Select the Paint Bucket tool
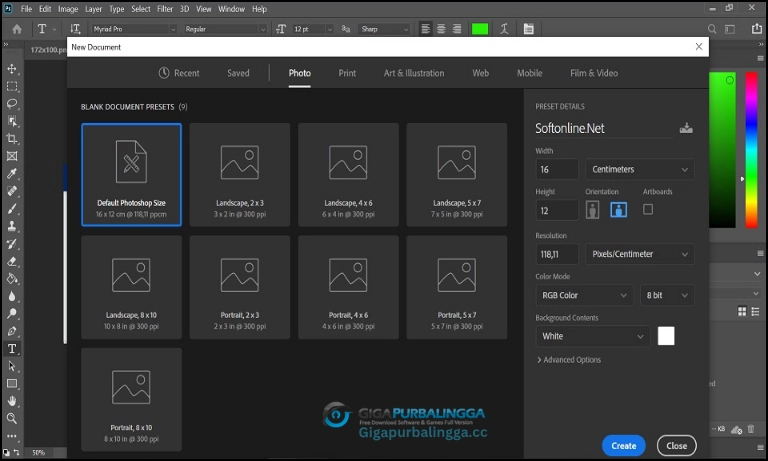 [12, 279]
